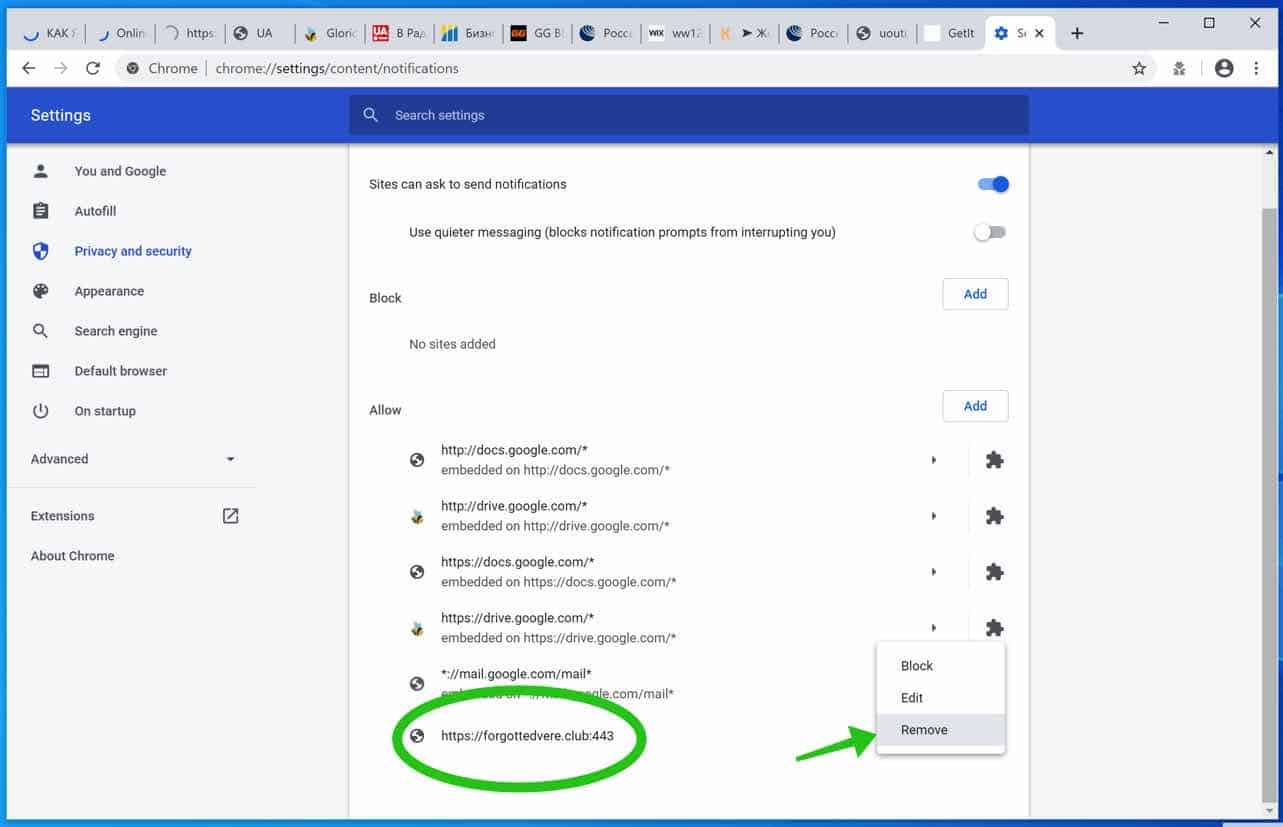1283x827 pixels.
Task: Click the Settings header title
Action: 61,115
